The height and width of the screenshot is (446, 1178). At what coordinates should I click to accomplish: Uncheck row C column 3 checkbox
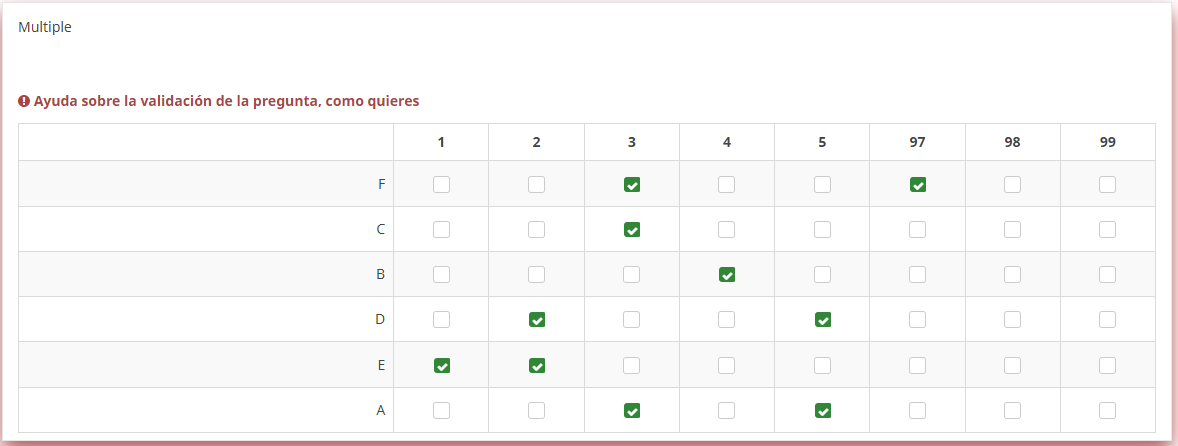(632, 230)
